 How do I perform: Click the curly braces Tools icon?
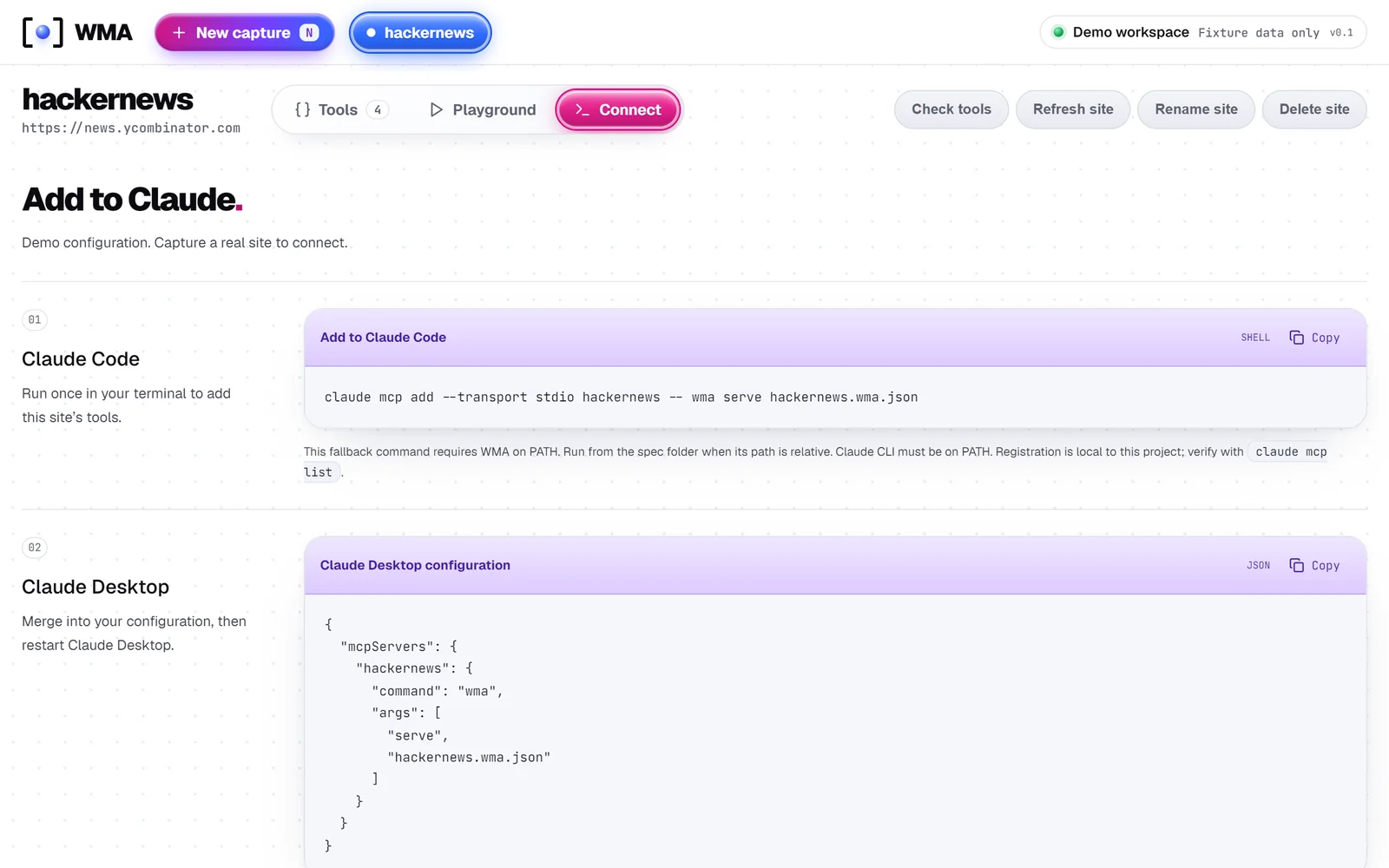click(x=302, y=109)
